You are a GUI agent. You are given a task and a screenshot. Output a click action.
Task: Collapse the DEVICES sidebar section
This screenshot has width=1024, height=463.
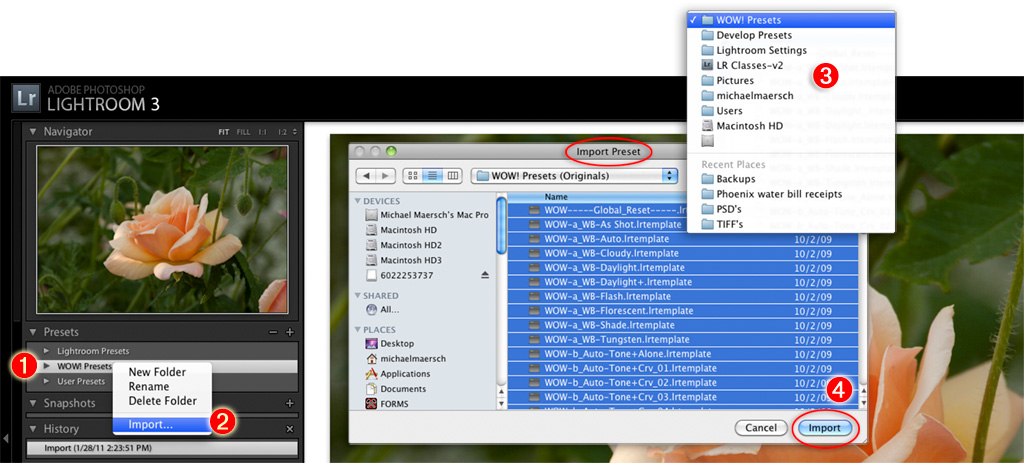(x=358, y=201)
